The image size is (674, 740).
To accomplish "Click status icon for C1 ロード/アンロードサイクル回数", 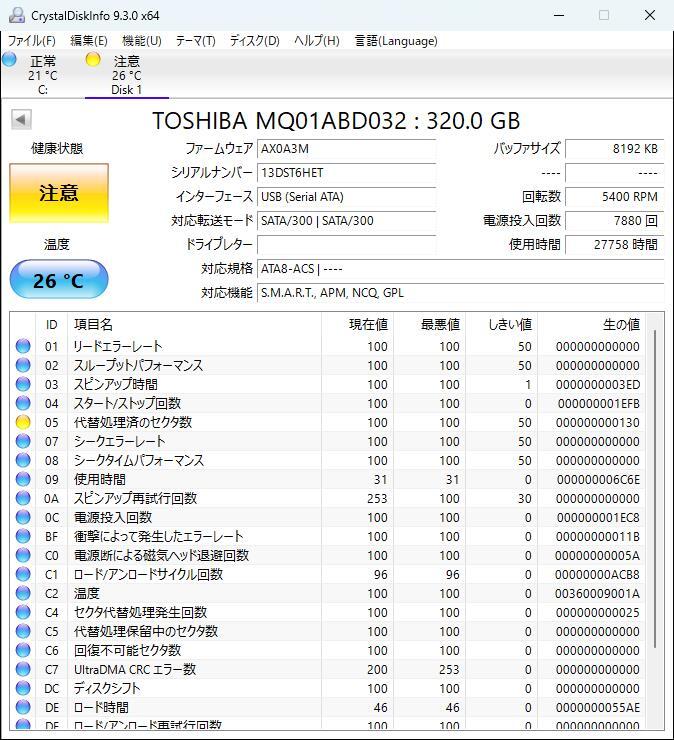I will [x=23, y=574].
